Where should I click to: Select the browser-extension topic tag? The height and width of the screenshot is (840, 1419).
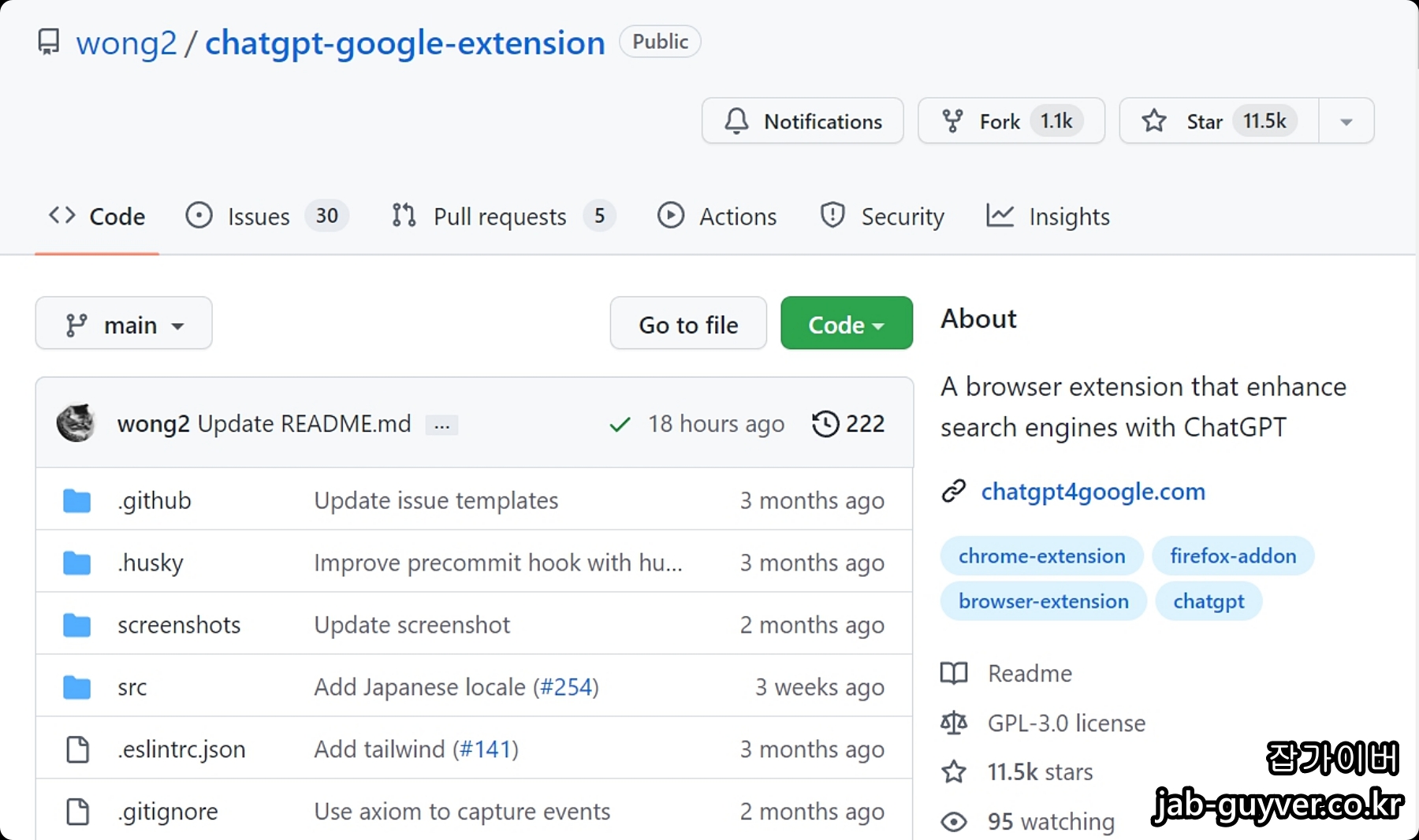click(1043, 601)
